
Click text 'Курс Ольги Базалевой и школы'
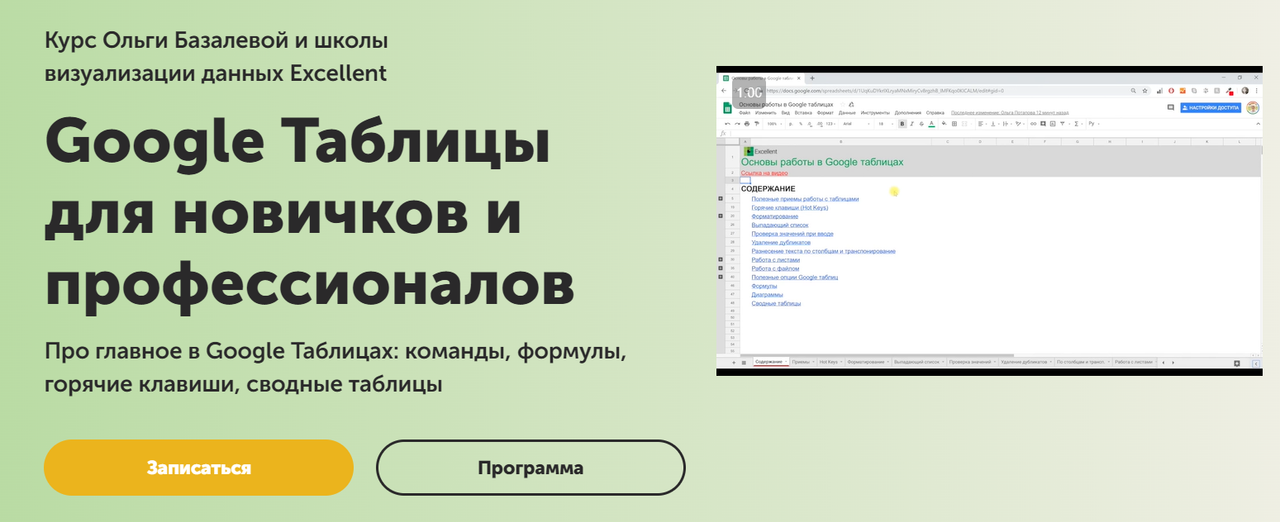pos(216,41)
